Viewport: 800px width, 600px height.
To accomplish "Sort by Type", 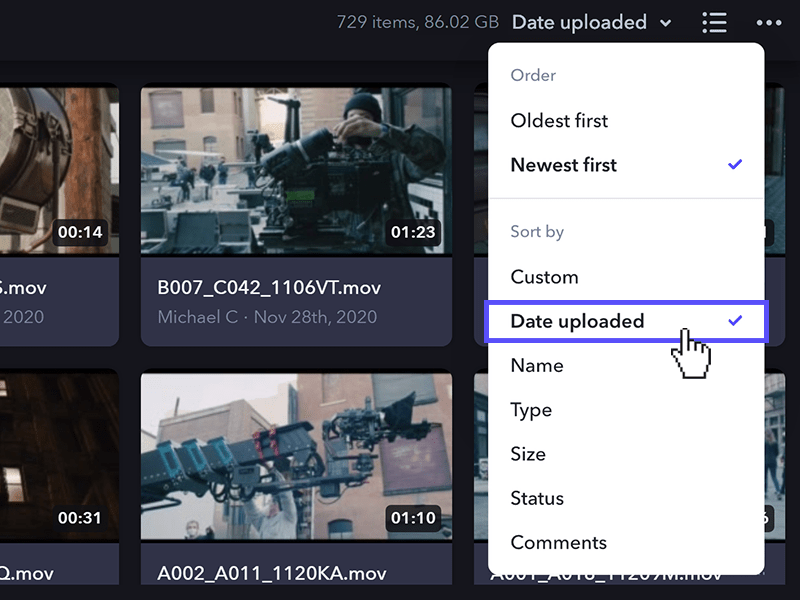I will coord(626,410).
